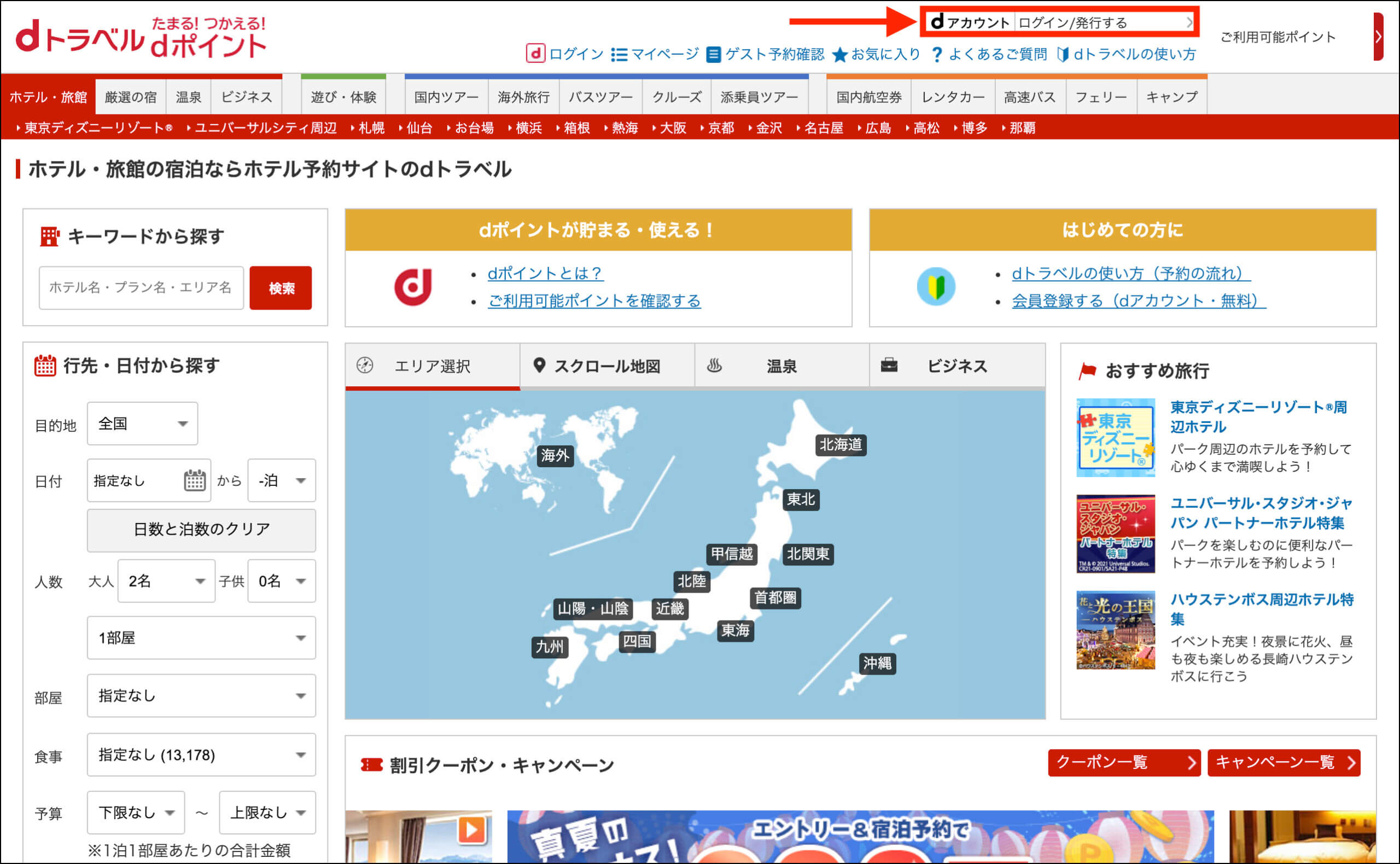
Task: Select 四国 region on the map
Action: point(637,641)
